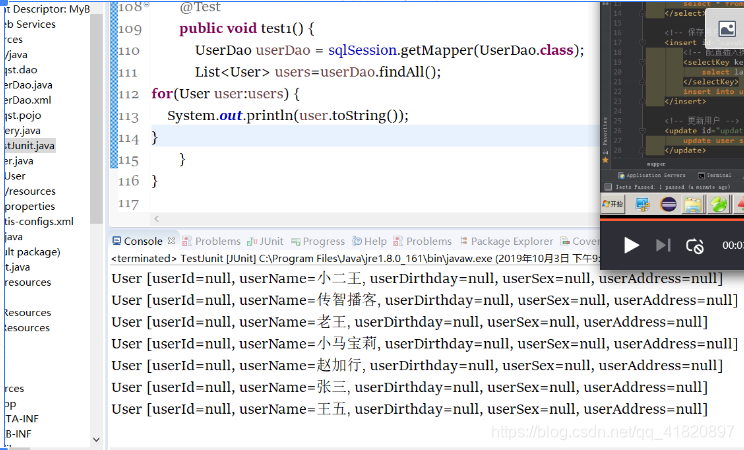Image resolution: width=744 pixels, height=450 pixels.
Task: Select TestJunit.java in project tree
Action: click(29, 146)
